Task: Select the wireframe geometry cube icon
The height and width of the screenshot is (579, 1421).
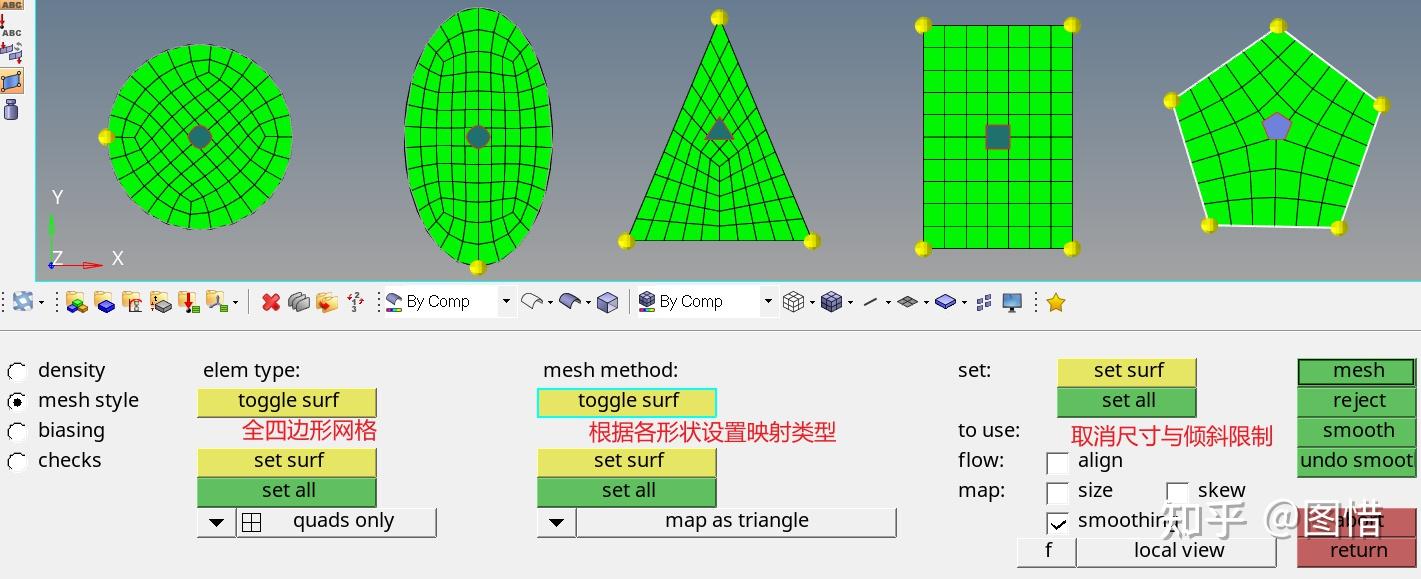Action: (793, 300)
